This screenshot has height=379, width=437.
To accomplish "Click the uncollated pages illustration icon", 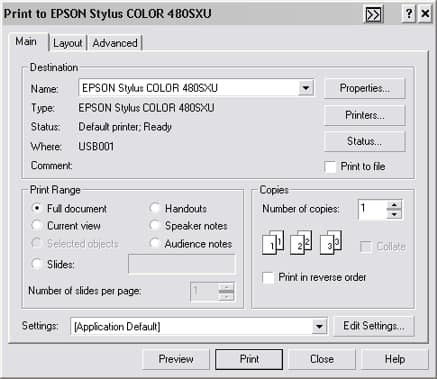I will (302, 242).
